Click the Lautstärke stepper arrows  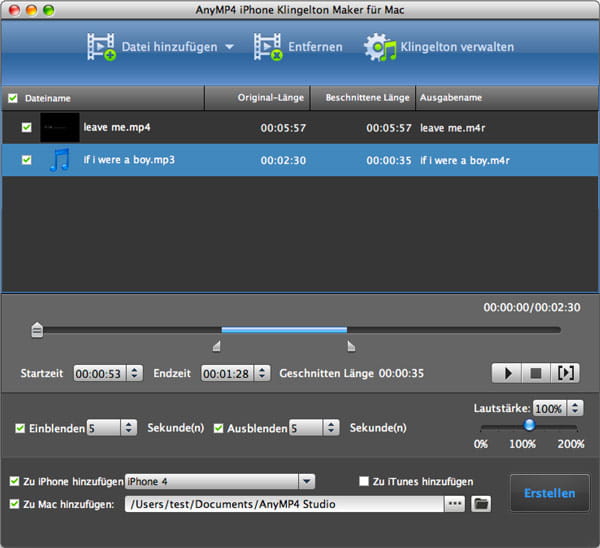(575, 408)
